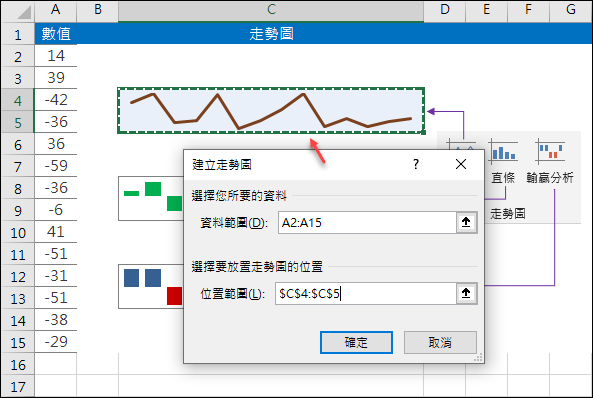
Task: Select the cell with value 36 in row 6
Action: pyautogui.click(x=56, y=144)
